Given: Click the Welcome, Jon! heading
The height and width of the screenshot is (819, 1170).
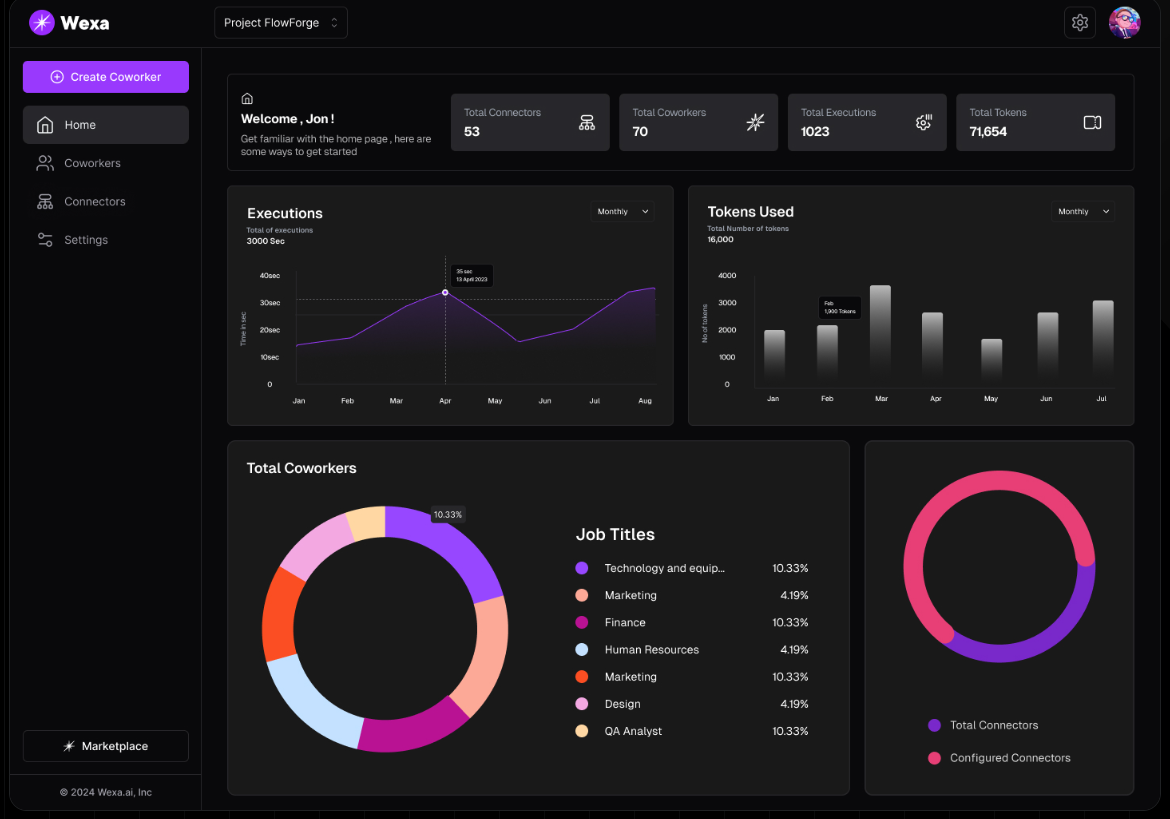Looking at the screenshot, I should tap(287, 119).
